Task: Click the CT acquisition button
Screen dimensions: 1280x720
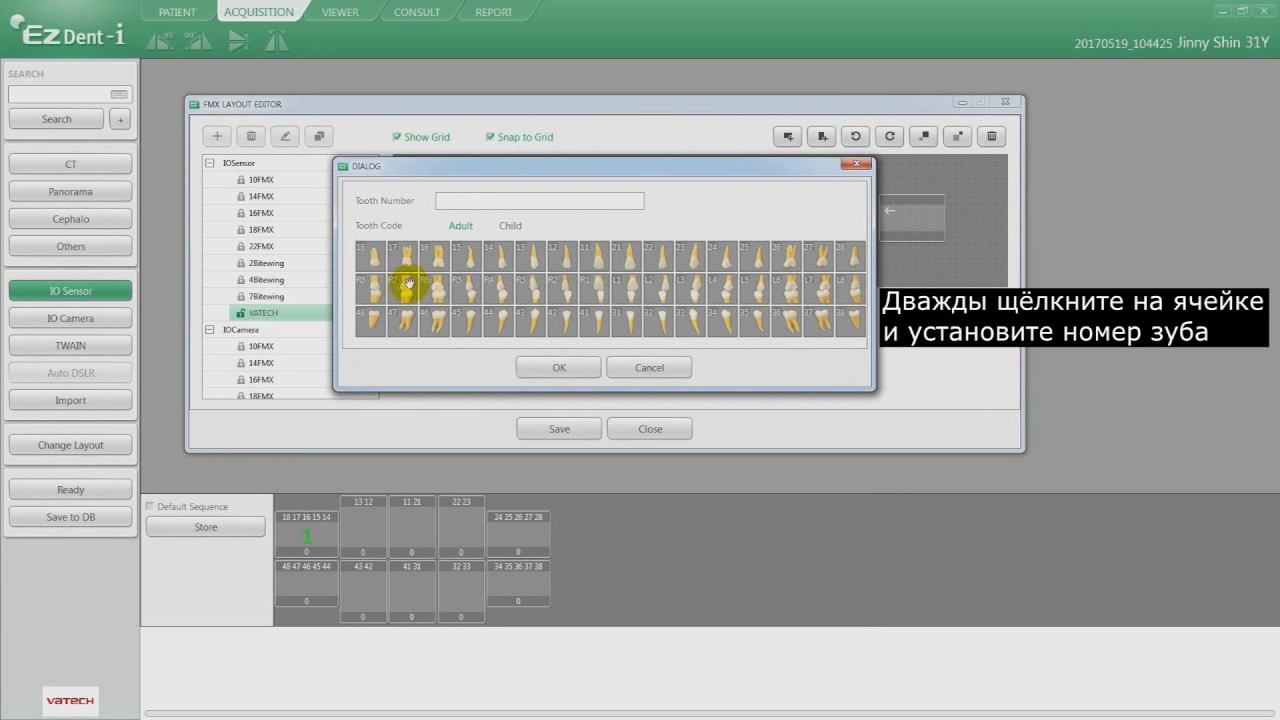Action: pyautogui.click(x=70, y=164)
